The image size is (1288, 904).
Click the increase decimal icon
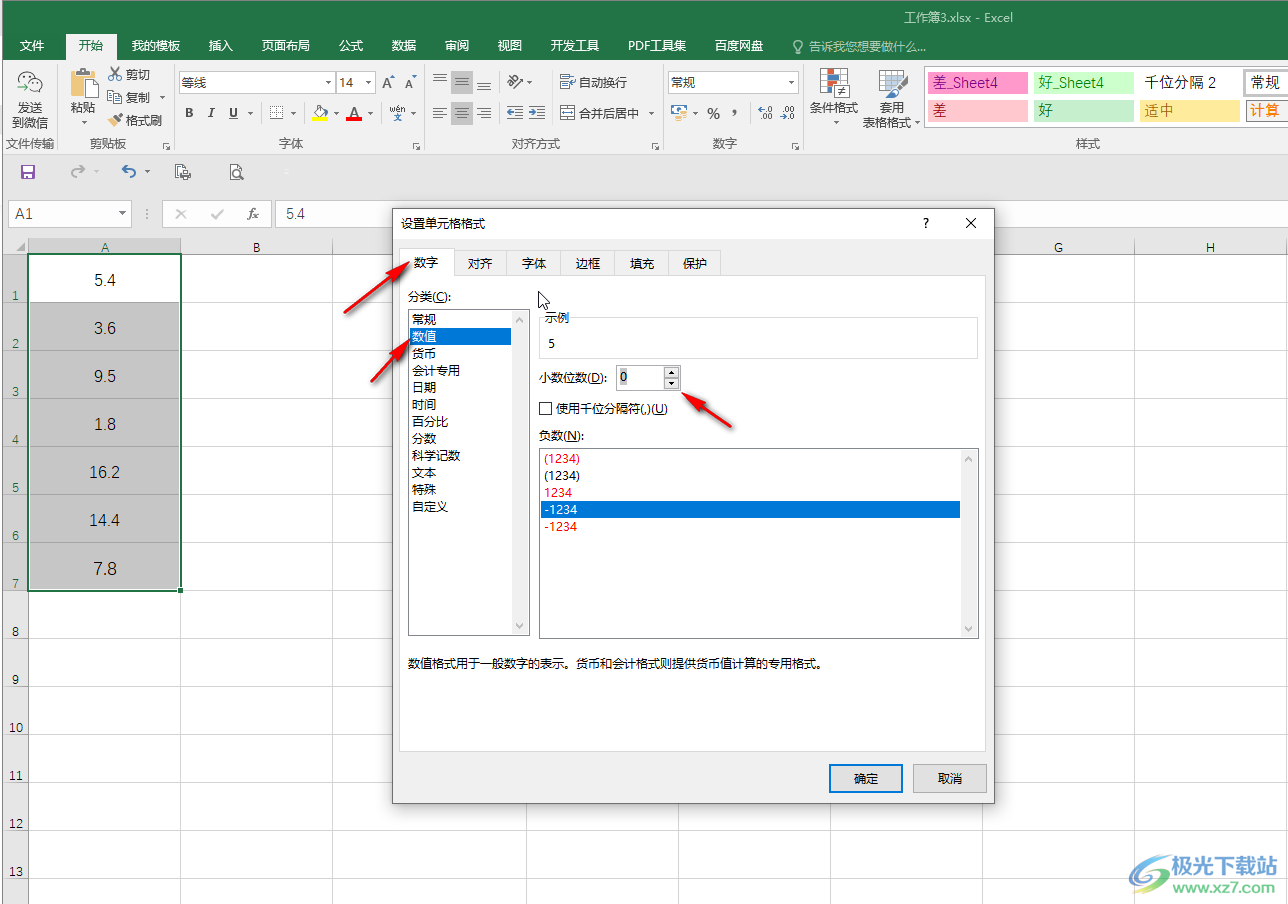tap(765, 114)
